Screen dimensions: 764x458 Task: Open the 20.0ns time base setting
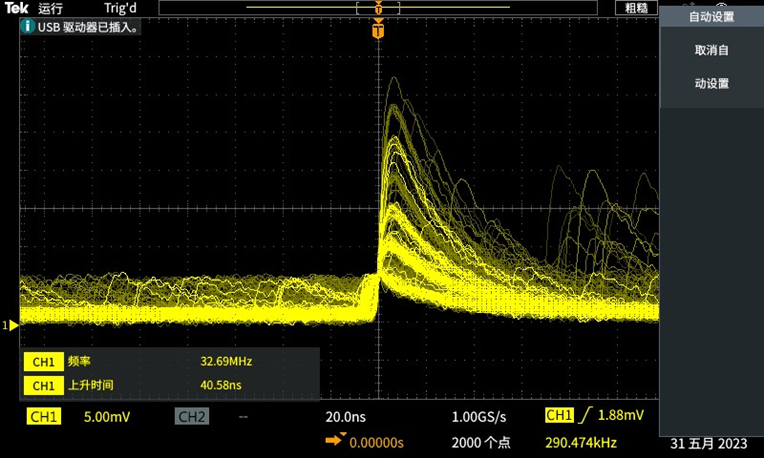pos(346,417)
